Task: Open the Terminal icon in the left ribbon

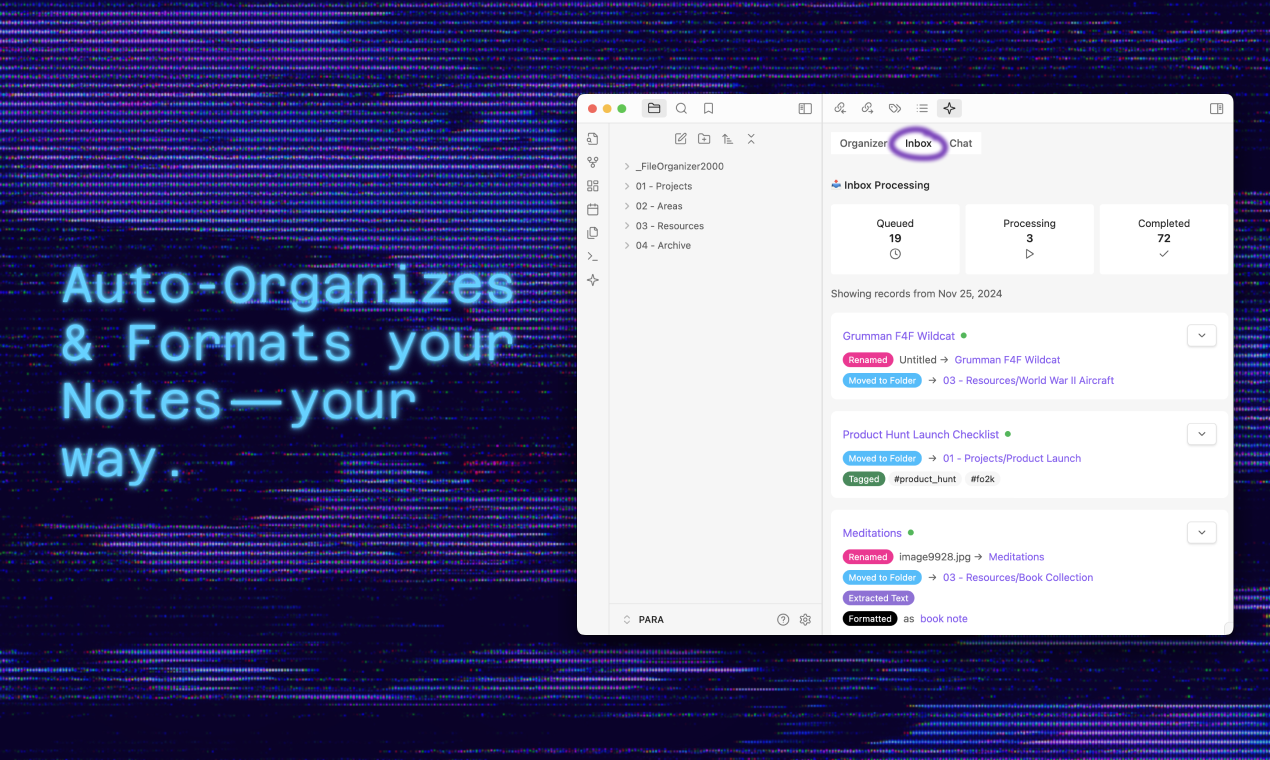Action: 592,255
